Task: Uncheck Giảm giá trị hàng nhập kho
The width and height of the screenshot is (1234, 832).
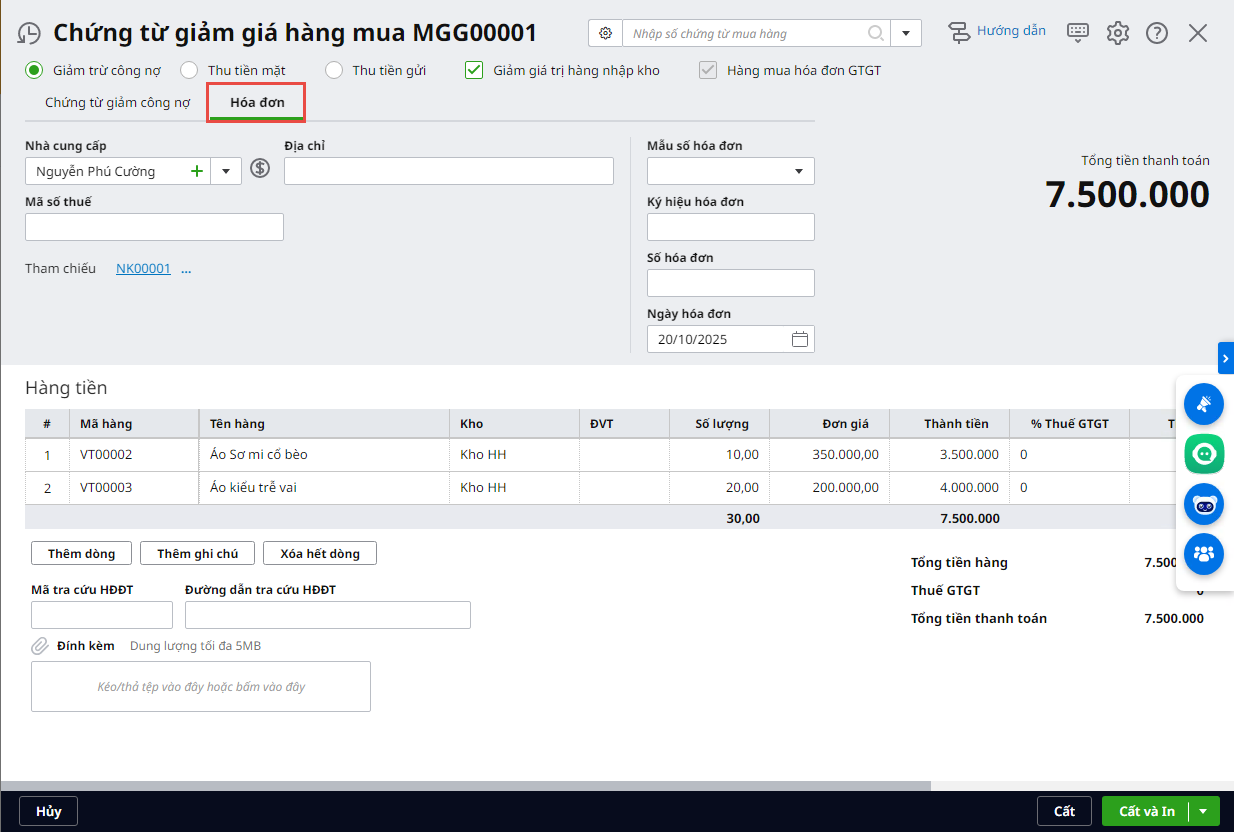Action: point(474,70)
